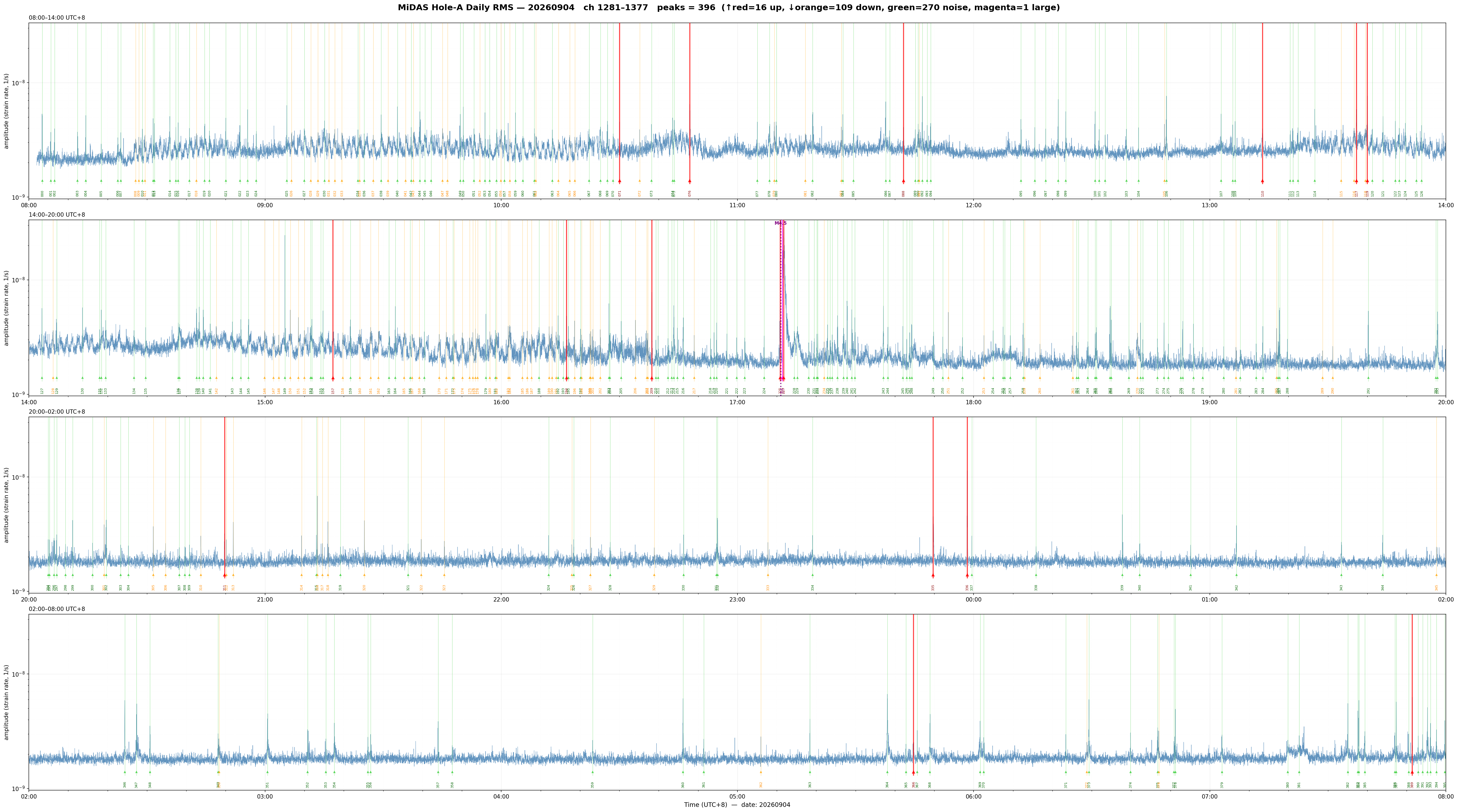1458x812 pixels.
Task: Click the 05:00 time tick label
Action: point(737,797)
